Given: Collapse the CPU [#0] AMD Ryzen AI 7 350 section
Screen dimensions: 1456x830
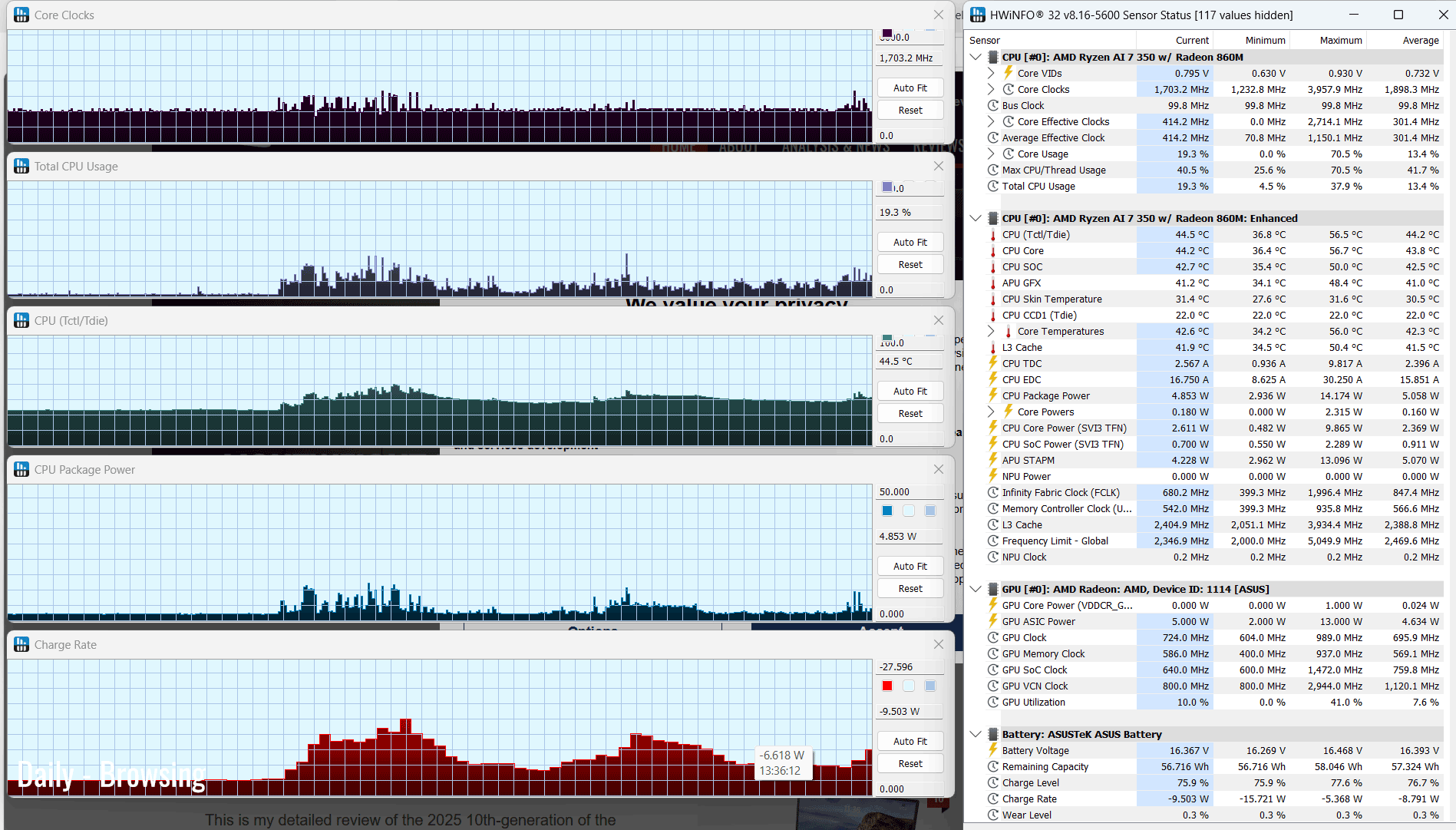Looking at the screenshot, I should click(976, 57).
